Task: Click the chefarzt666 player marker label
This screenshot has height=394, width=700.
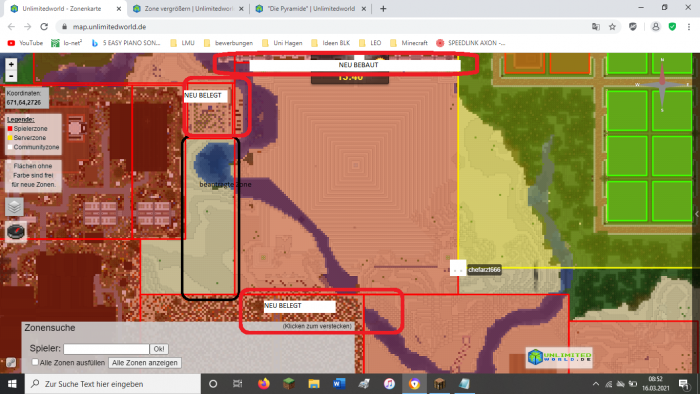Action: click(484, 270)
